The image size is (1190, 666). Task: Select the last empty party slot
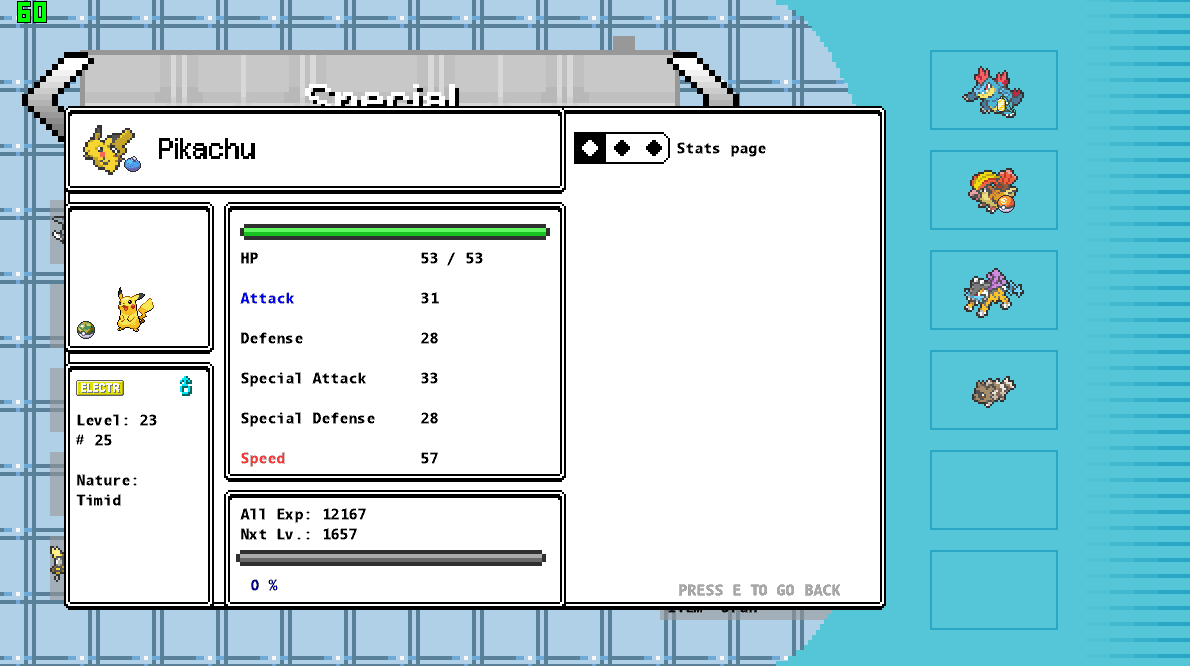point(993,590)
